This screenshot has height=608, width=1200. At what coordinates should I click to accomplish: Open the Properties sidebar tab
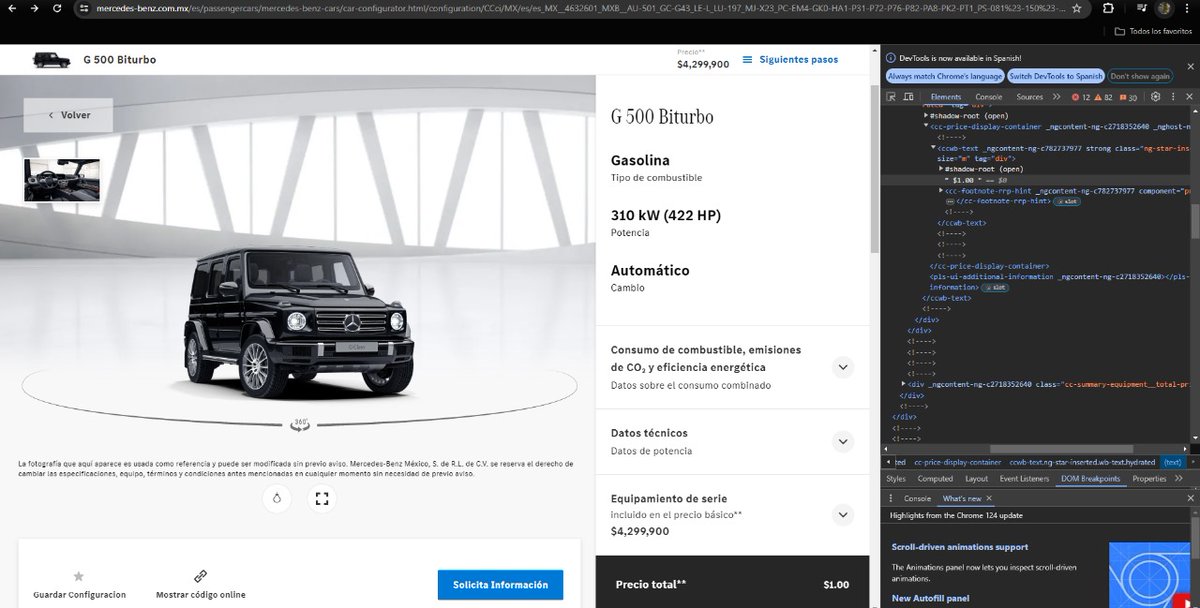tap(1149, 479)
